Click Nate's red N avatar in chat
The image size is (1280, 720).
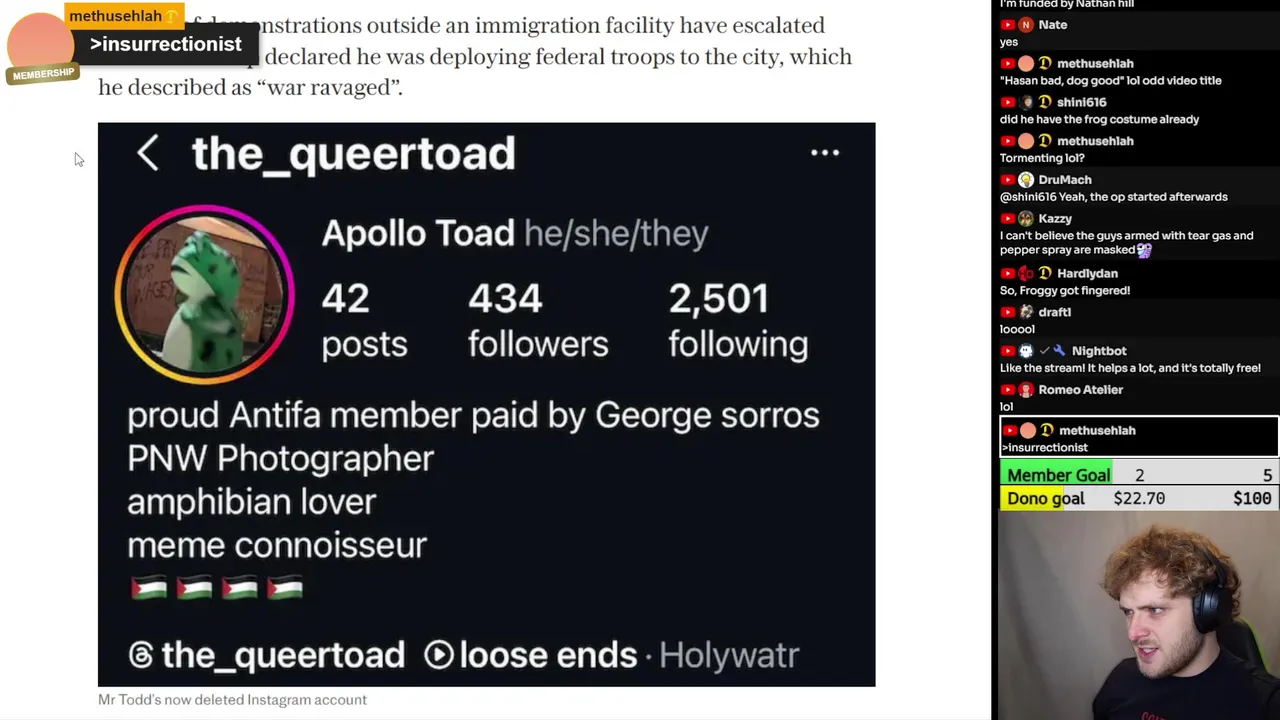[x=1026, y=25]
